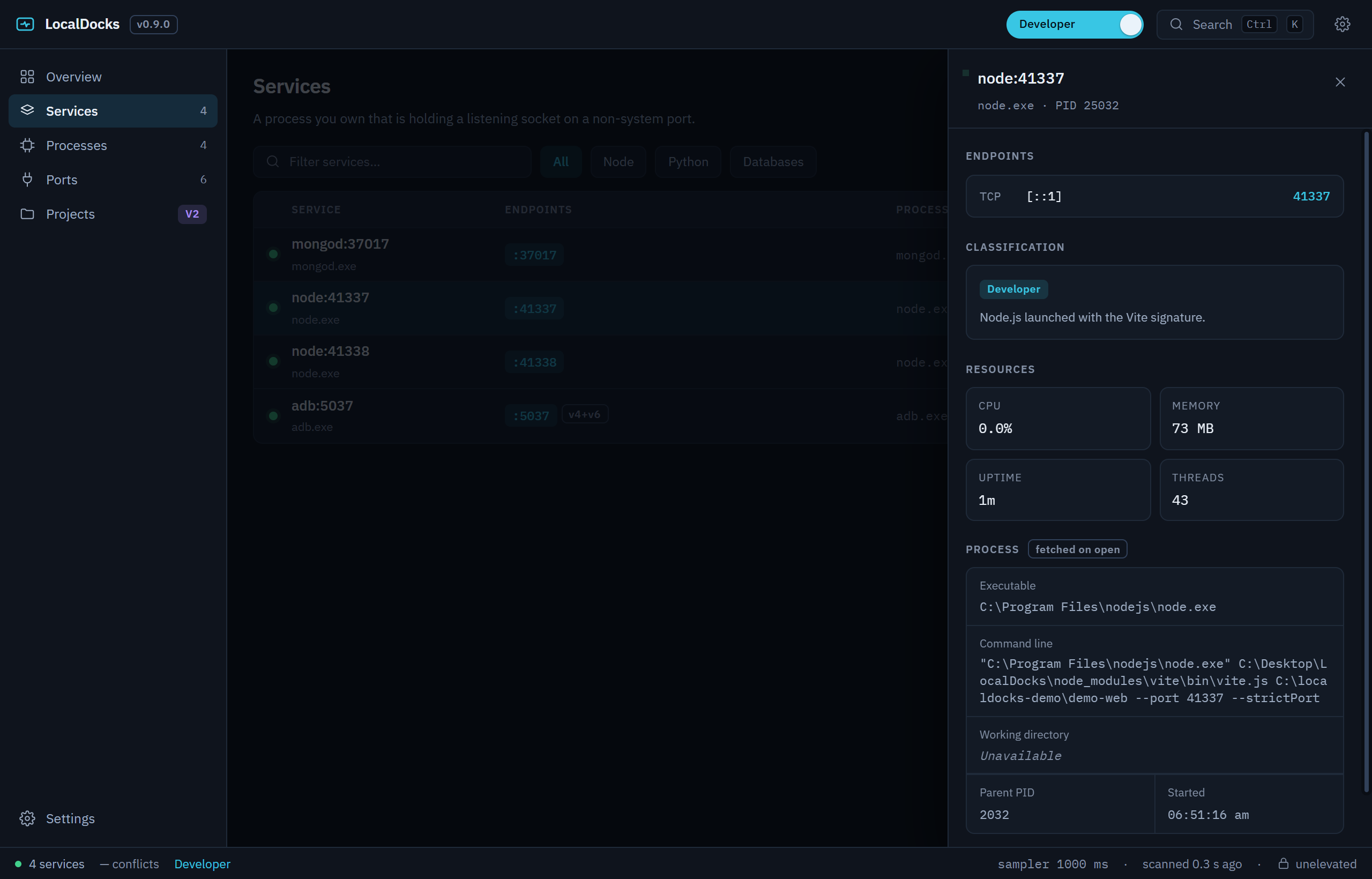Click the sampler 1000 ms status
Viewport: 1372px width, 879px height.
click(1053, 863)
